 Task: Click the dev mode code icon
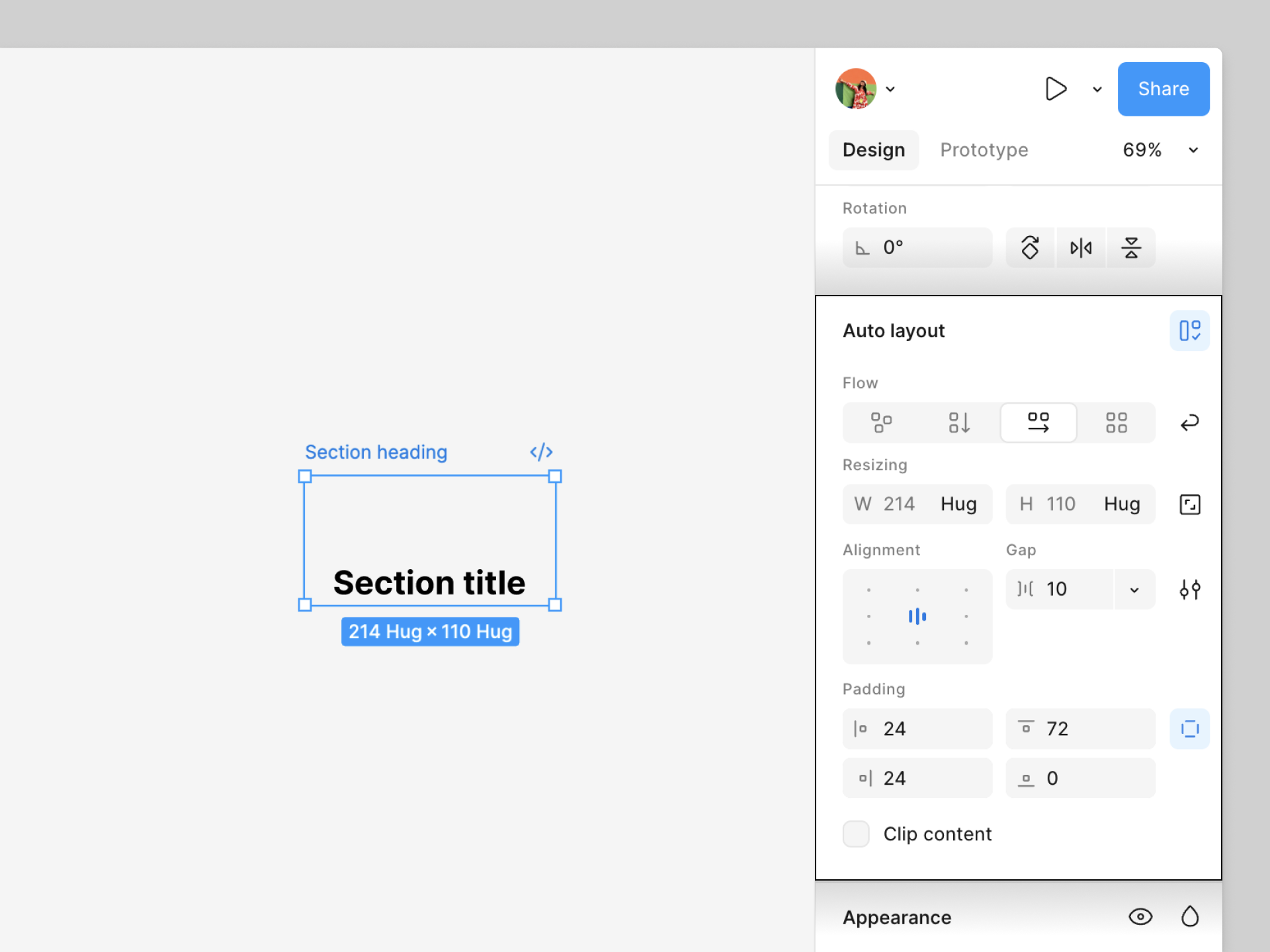pyautogui.click(x=541, y=452)
